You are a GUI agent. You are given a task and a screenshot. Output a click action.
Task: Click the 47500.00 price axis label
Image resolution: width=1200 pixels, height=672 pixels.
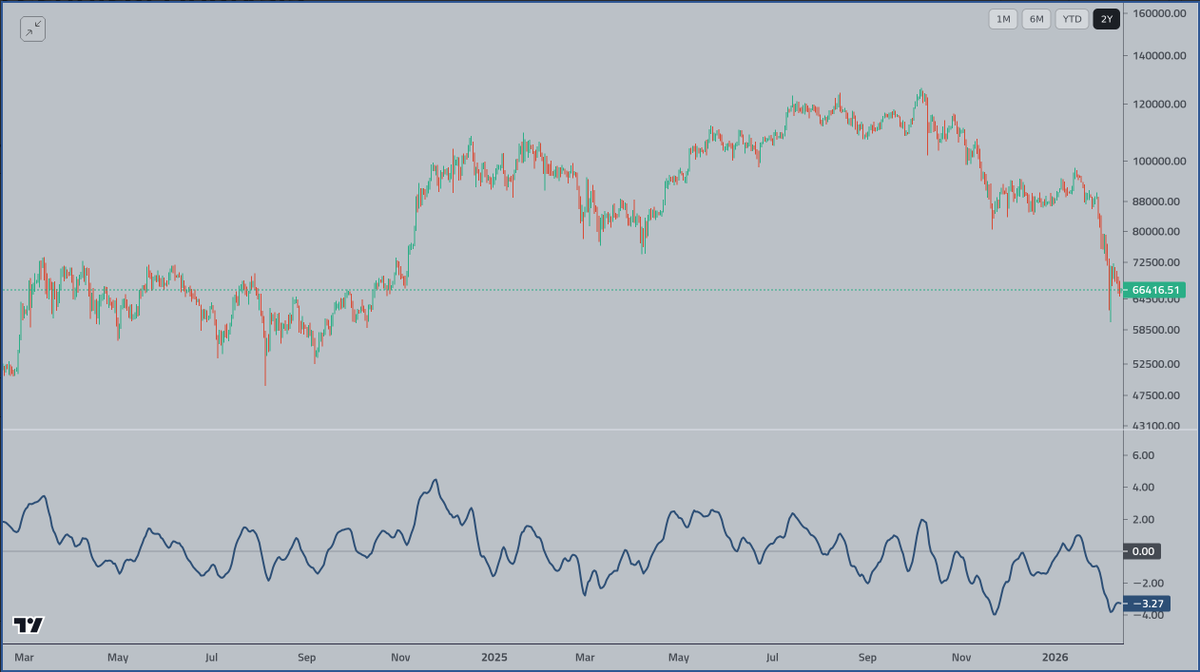pos(1158,396)
